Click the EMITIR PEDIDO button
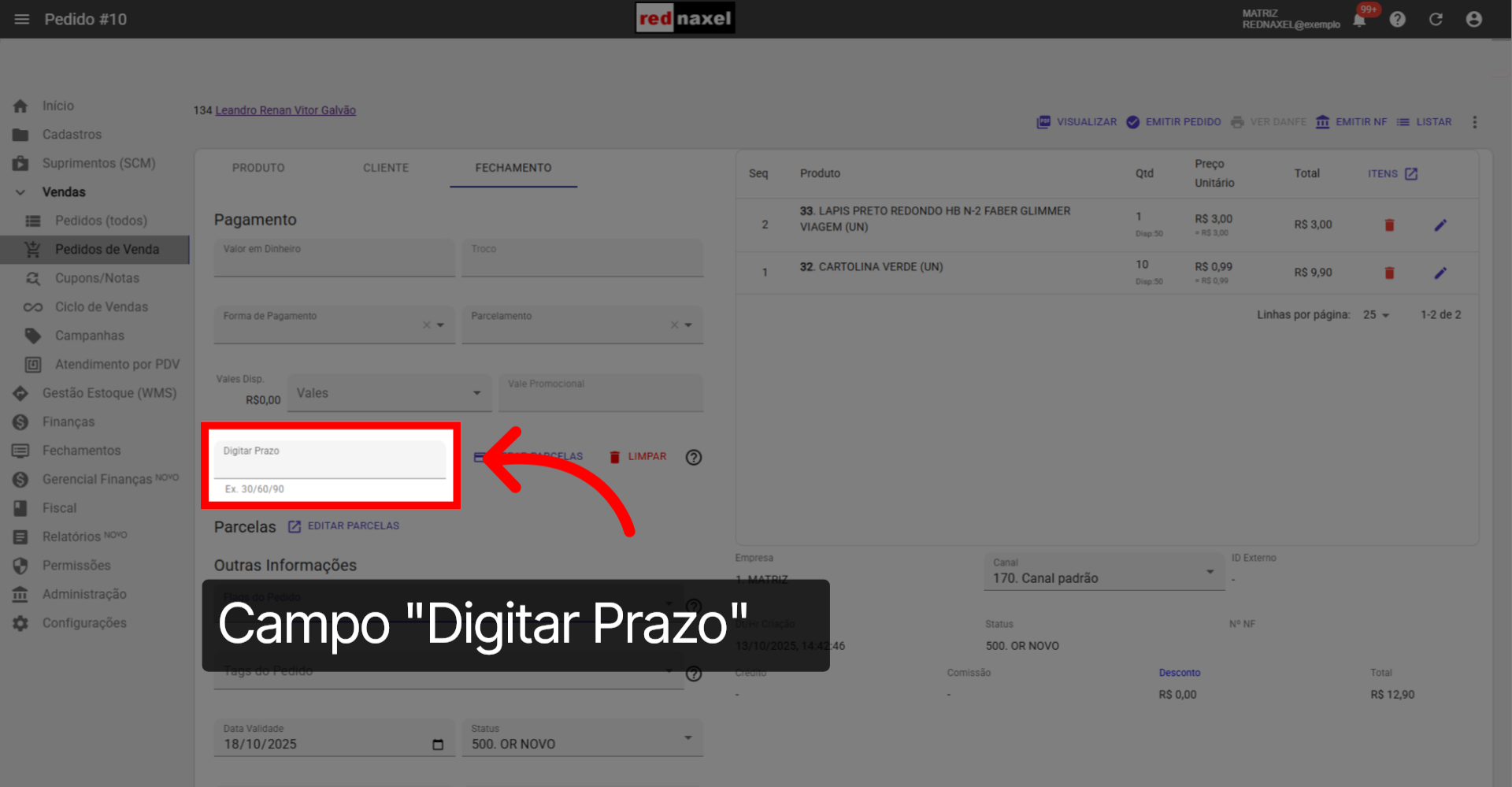The height and width of the screenshot is (787, 1512). (x=1173, y=122)
